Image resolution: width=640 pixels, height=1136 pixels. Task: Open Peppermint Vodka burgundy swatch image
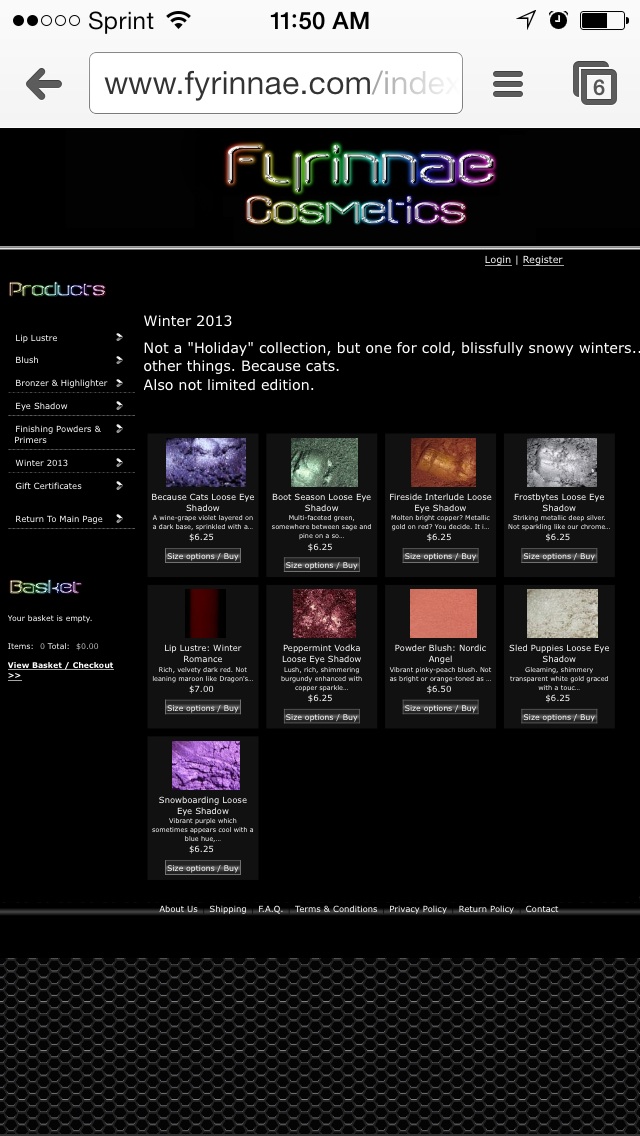(324, 613)
